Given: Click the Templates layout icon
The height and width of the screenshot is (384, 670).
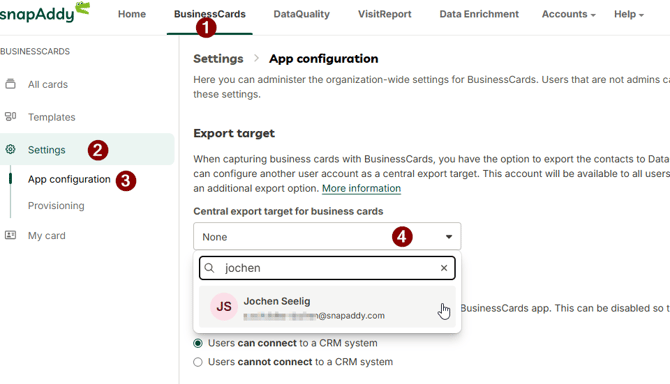Looking at the screenshot, I should [10, 117].
